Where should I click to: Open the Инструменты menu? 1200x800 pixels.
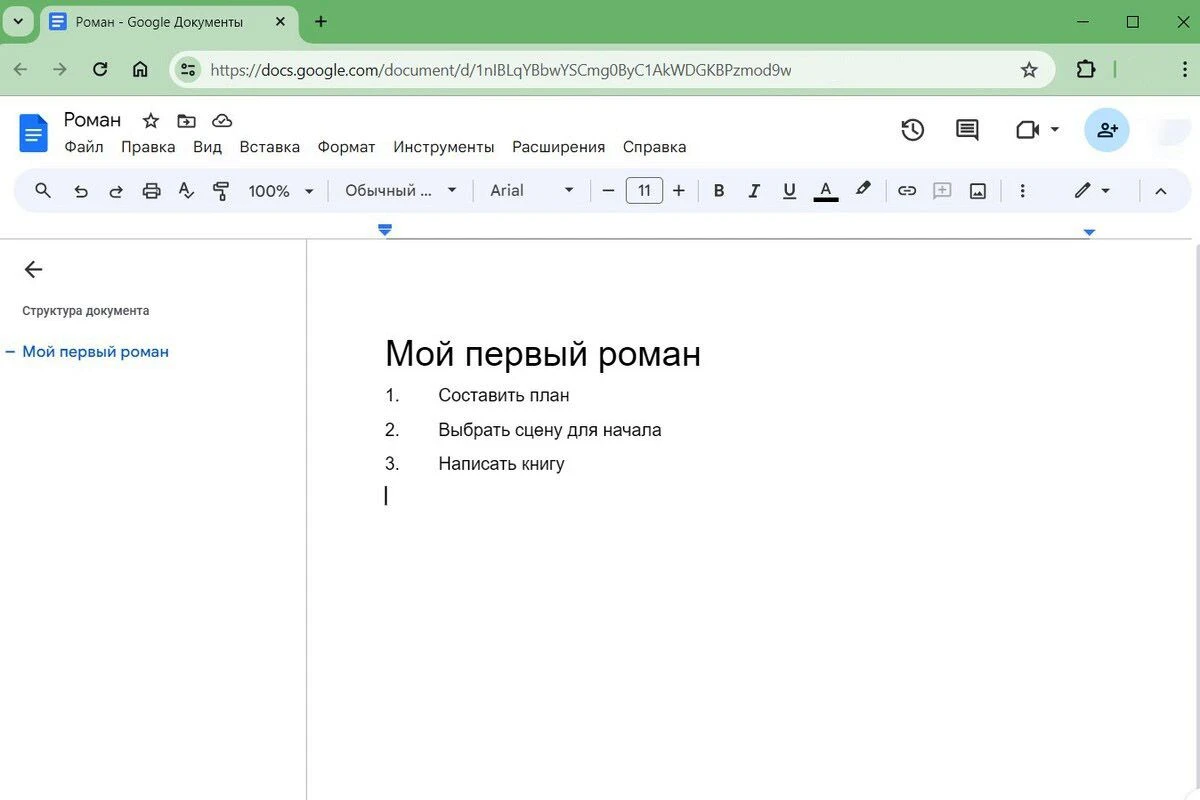[444, 147]
